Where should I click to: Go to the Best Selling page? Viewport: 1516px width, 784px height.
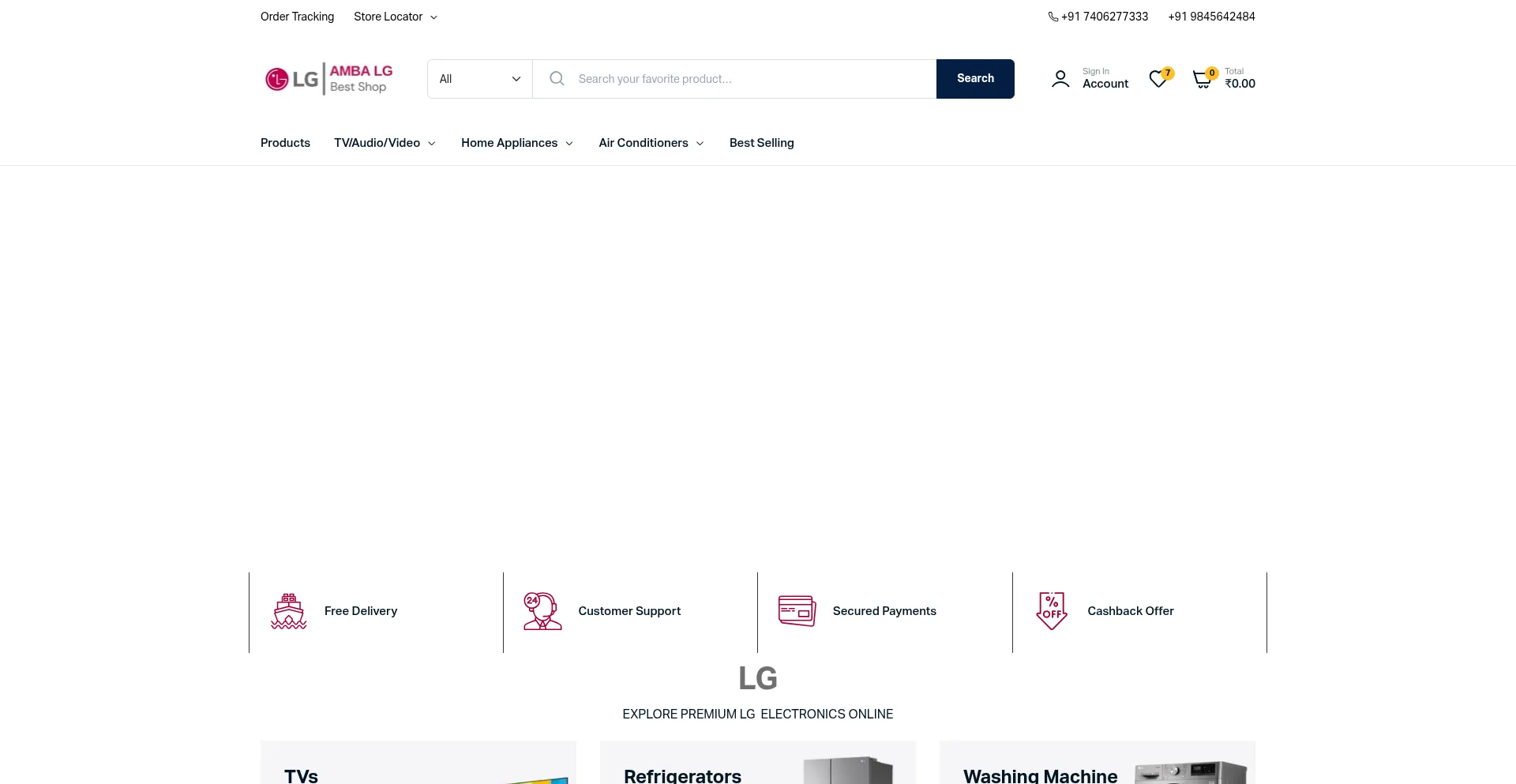(761, 143)
